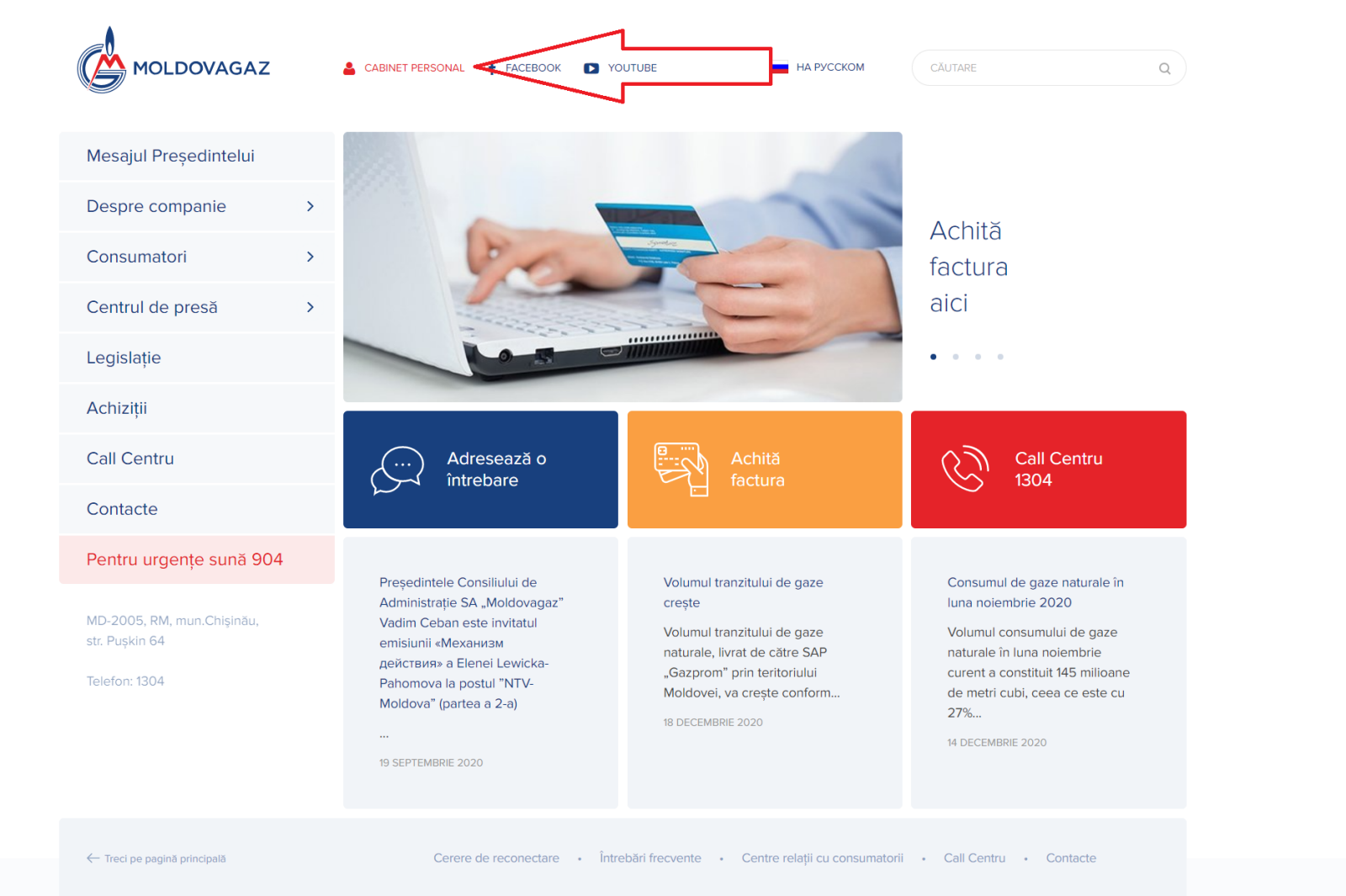
Task: Click the chat bubble icon
Action: (397, 469)
